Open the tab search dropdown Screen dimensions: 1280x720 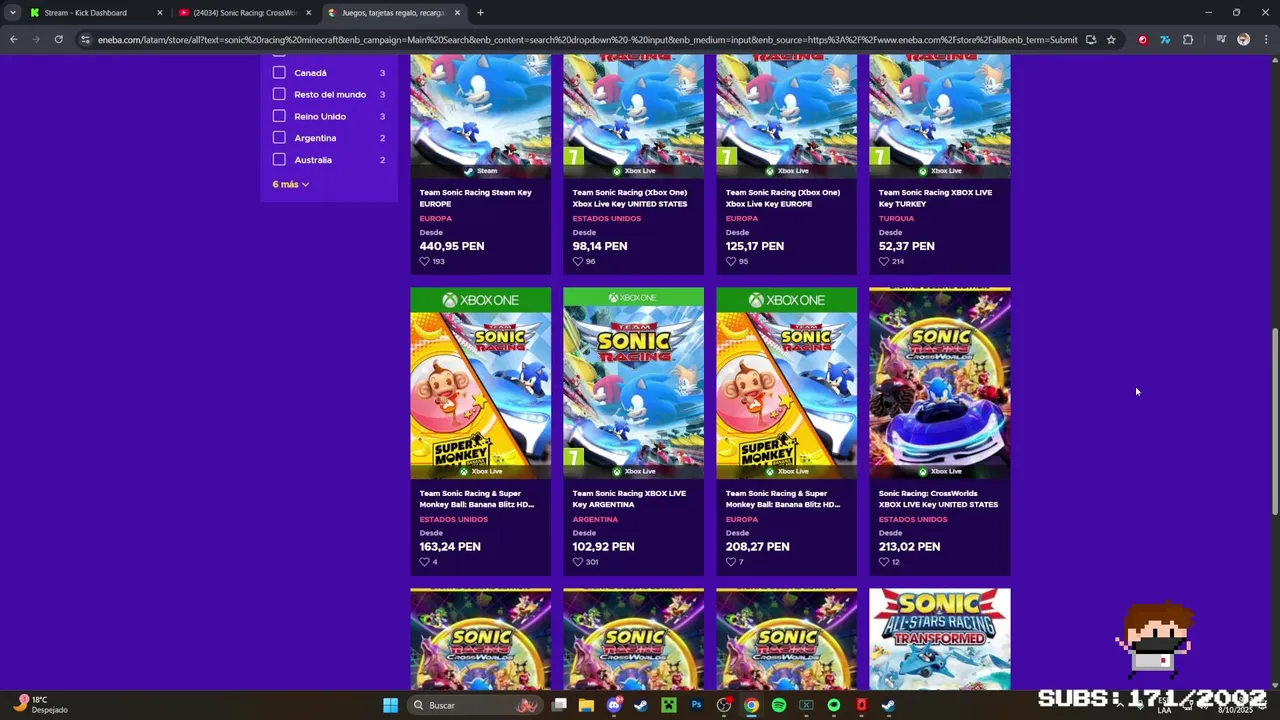click(x=12, y=13)
